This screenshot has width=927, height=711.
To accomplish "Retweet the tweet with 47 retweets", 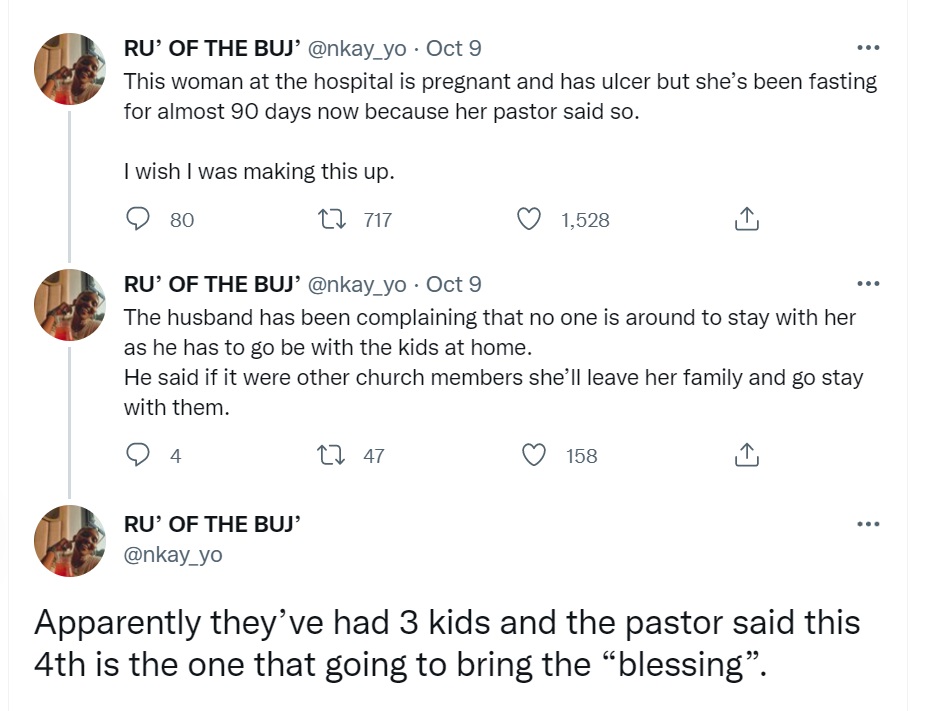I will click(327, 456).
